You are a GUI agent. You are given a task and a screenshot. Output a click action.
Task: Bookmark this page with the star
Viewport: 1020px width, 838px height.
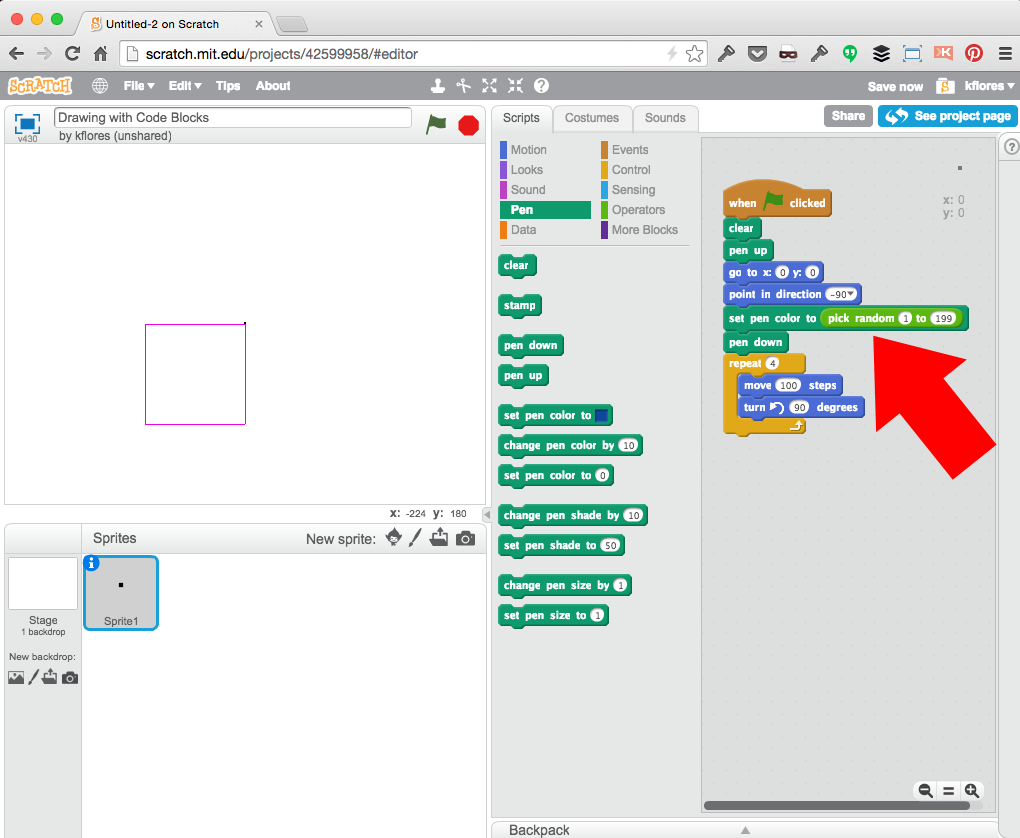point(694,53)
